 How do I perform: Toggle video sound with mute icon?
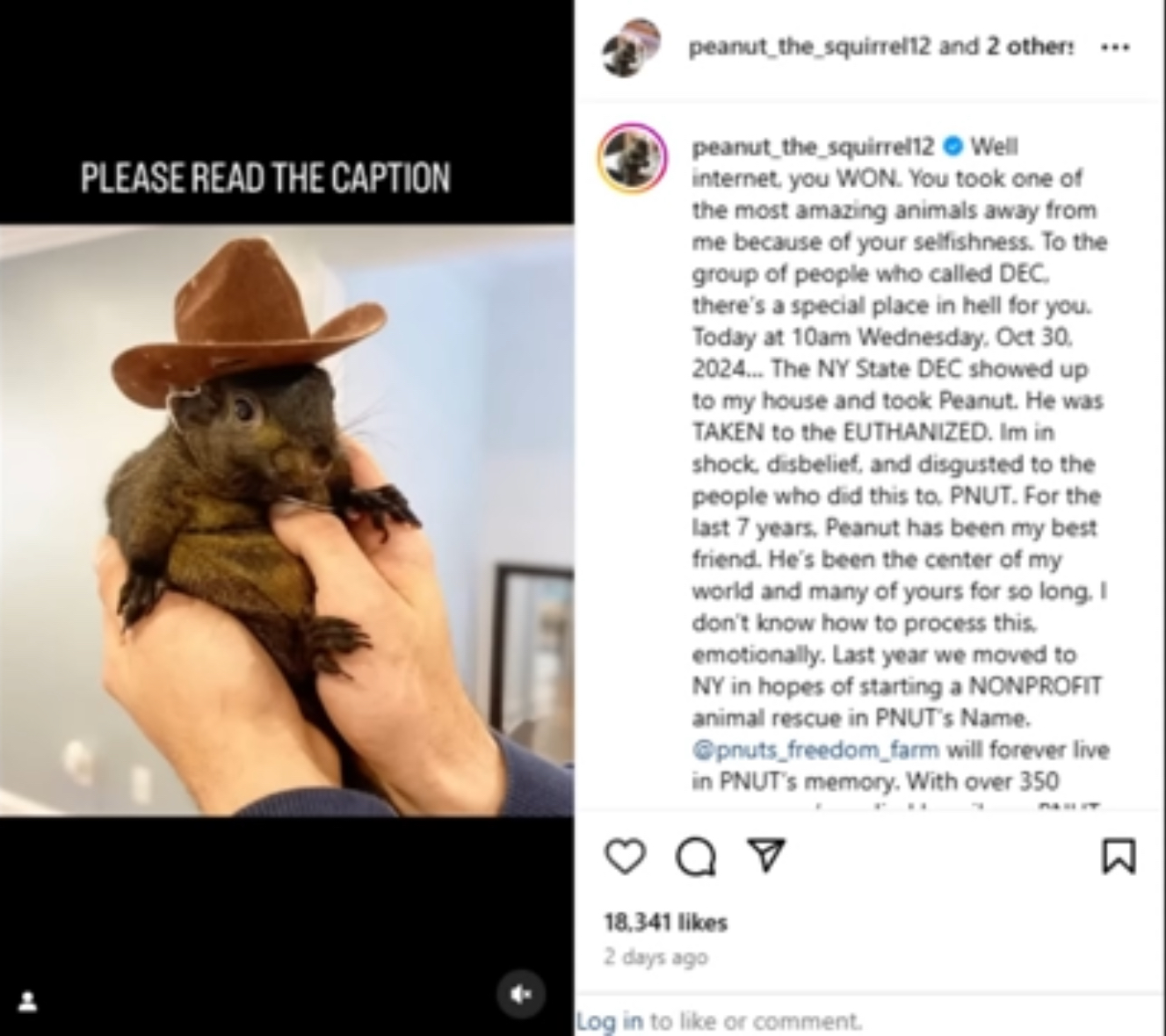click(x=521, y=994)
